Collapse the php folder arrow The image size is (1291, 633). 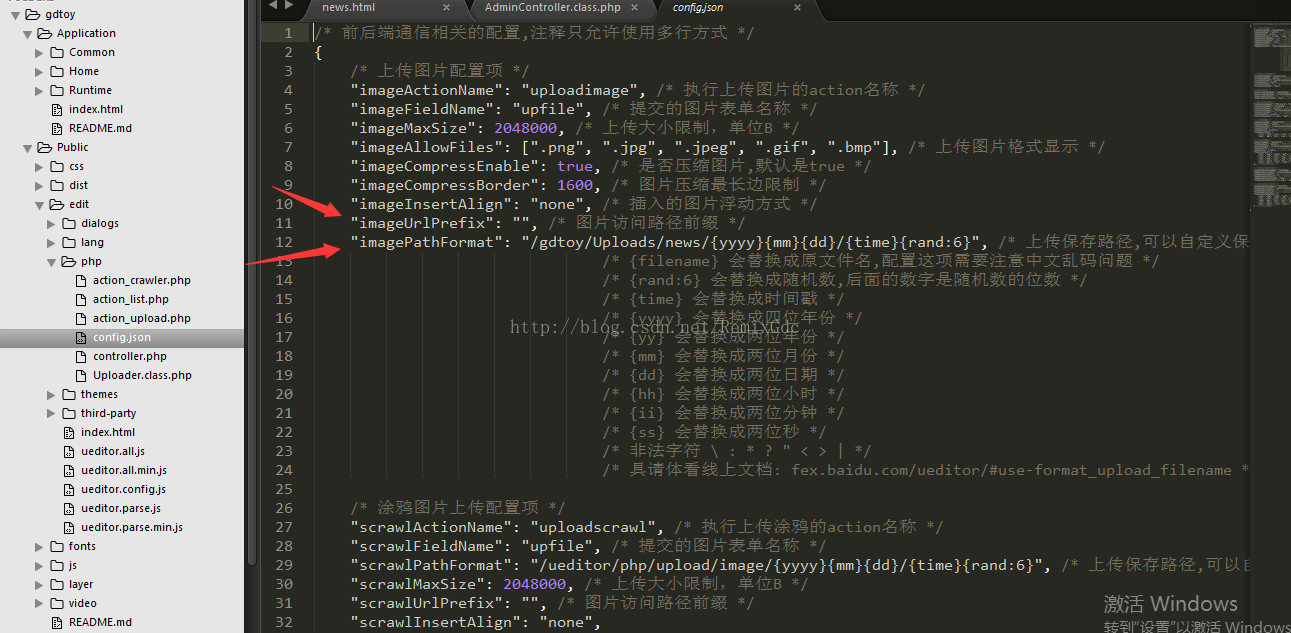tap(51, 262)
